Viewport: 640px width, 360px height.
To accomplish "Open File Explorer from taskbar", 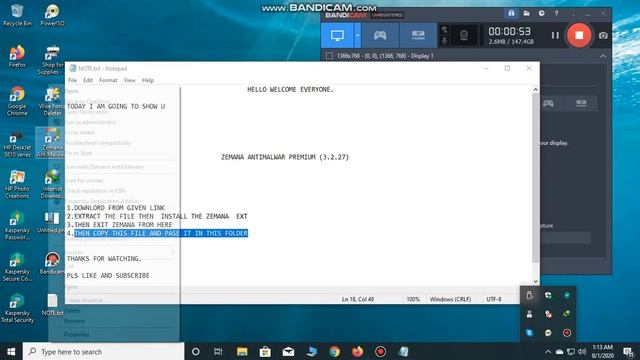I will click(x=242, y=351).
